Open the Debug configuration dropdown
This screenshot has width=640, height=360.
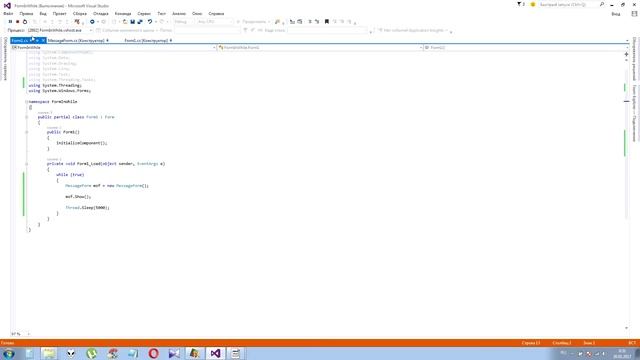pyautogui.click(x=184, y=22)
